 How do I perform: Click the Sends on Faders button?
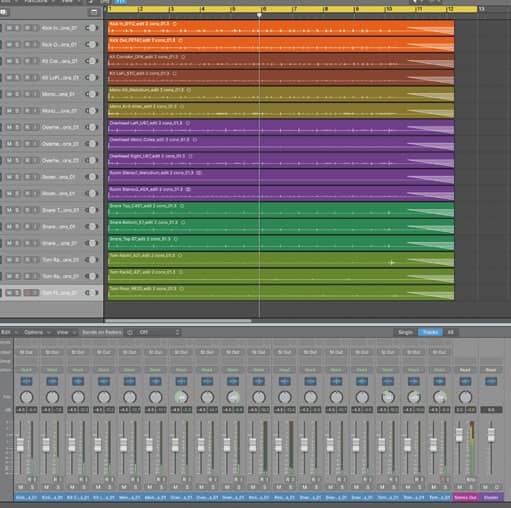(x=102, y=332)
